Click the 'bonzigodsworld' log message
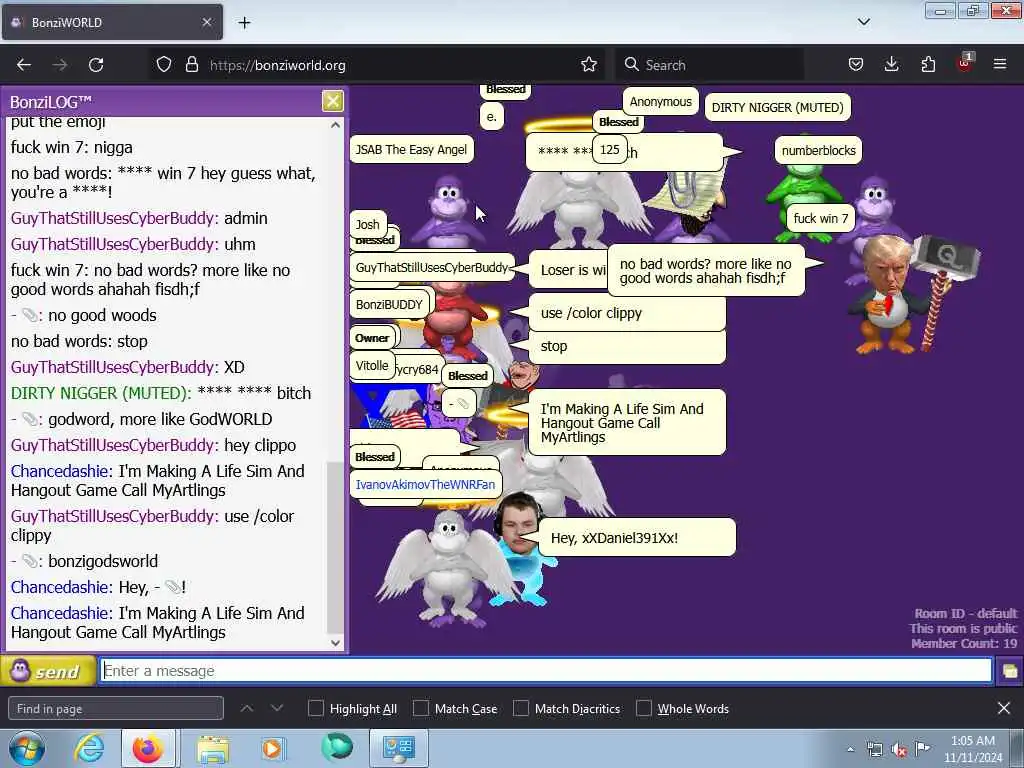The image size is (1024, 768). (x=103, y=561)
